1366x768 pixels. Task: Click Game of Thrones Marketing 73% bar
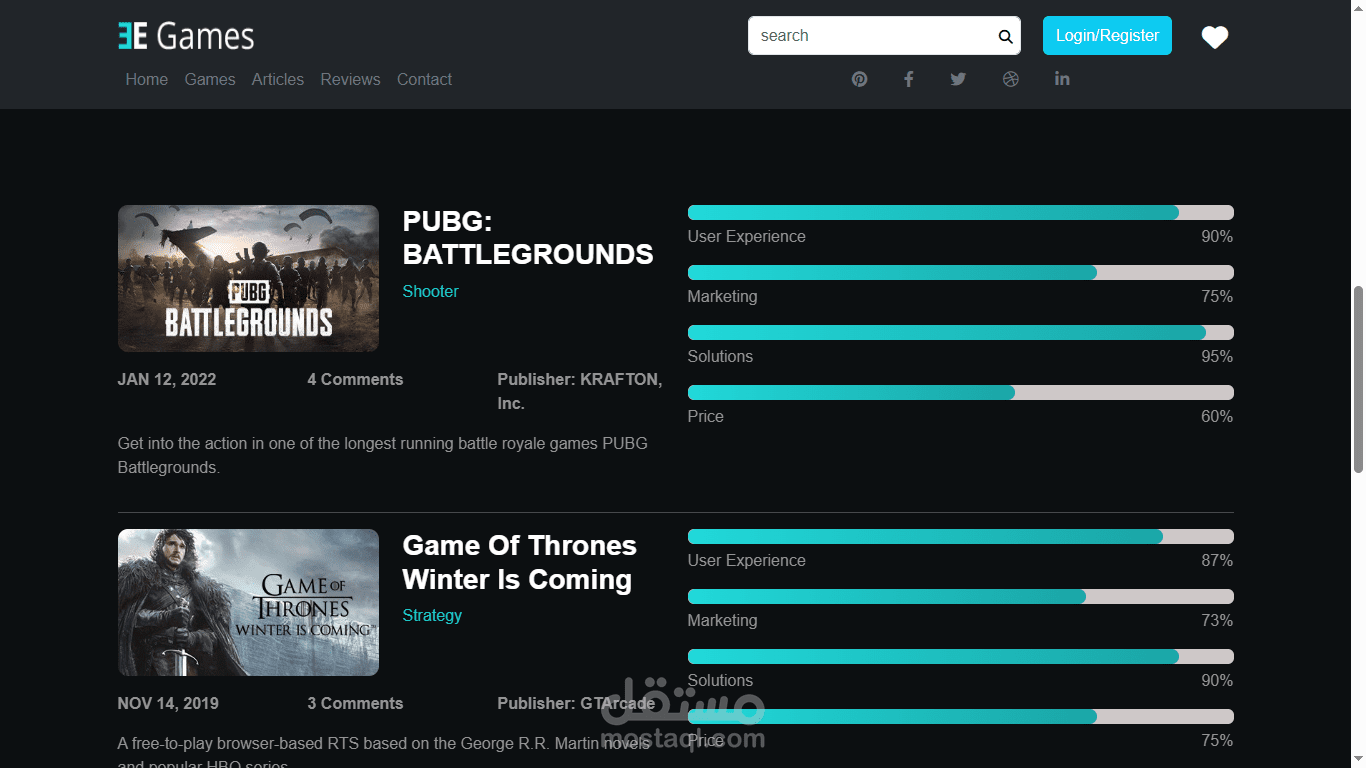click(960, 596)
